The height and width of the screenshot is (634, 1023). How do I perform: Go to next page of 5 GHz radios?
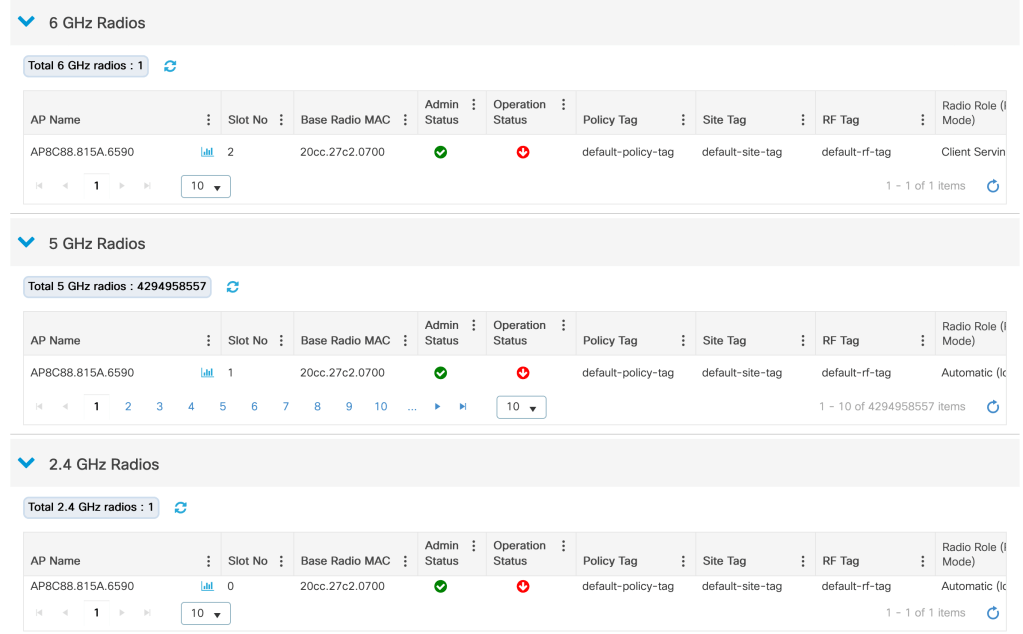[437, 407]
